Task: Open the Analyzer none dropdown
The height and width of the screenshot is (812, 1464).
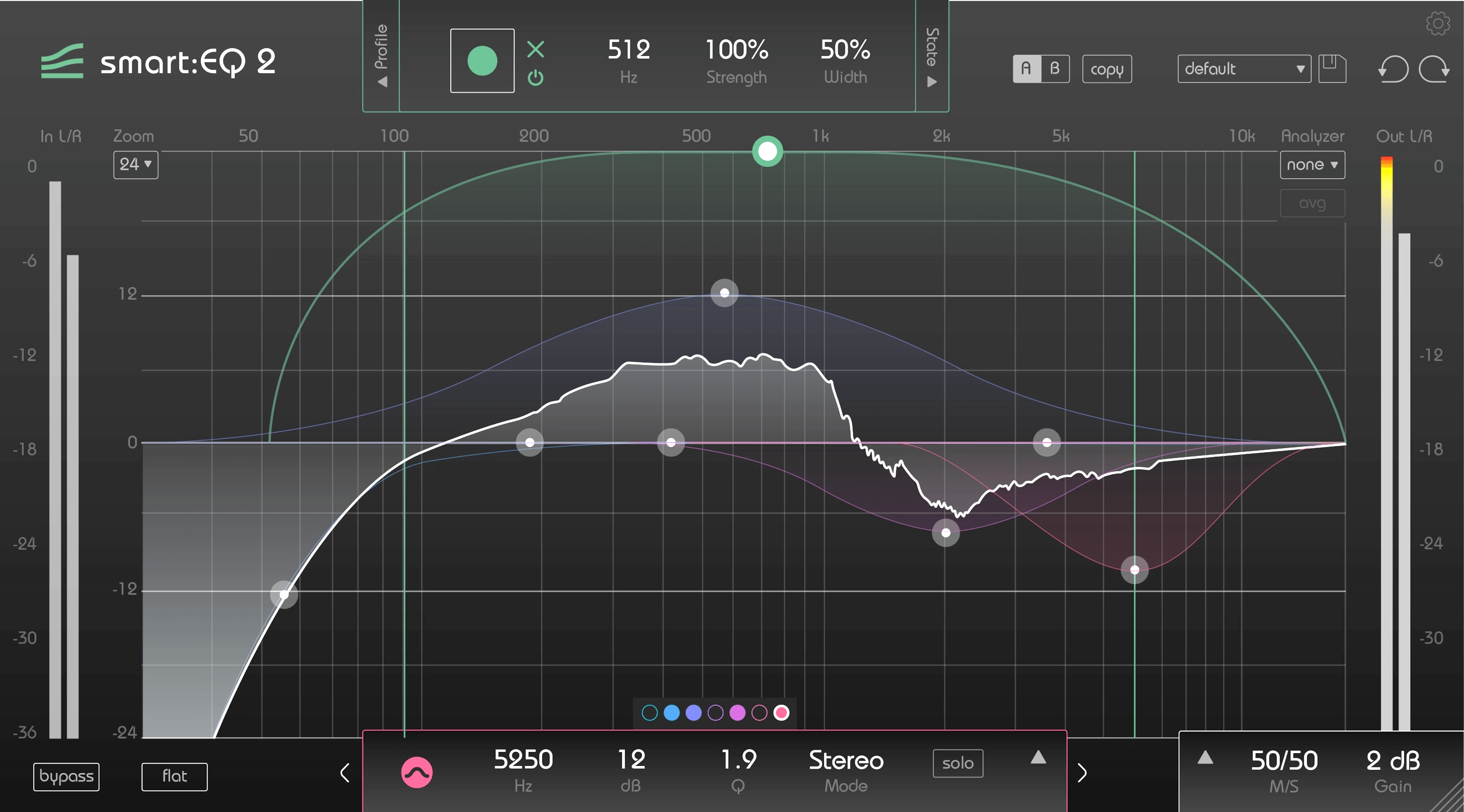Action: [x=1312, y=165]
